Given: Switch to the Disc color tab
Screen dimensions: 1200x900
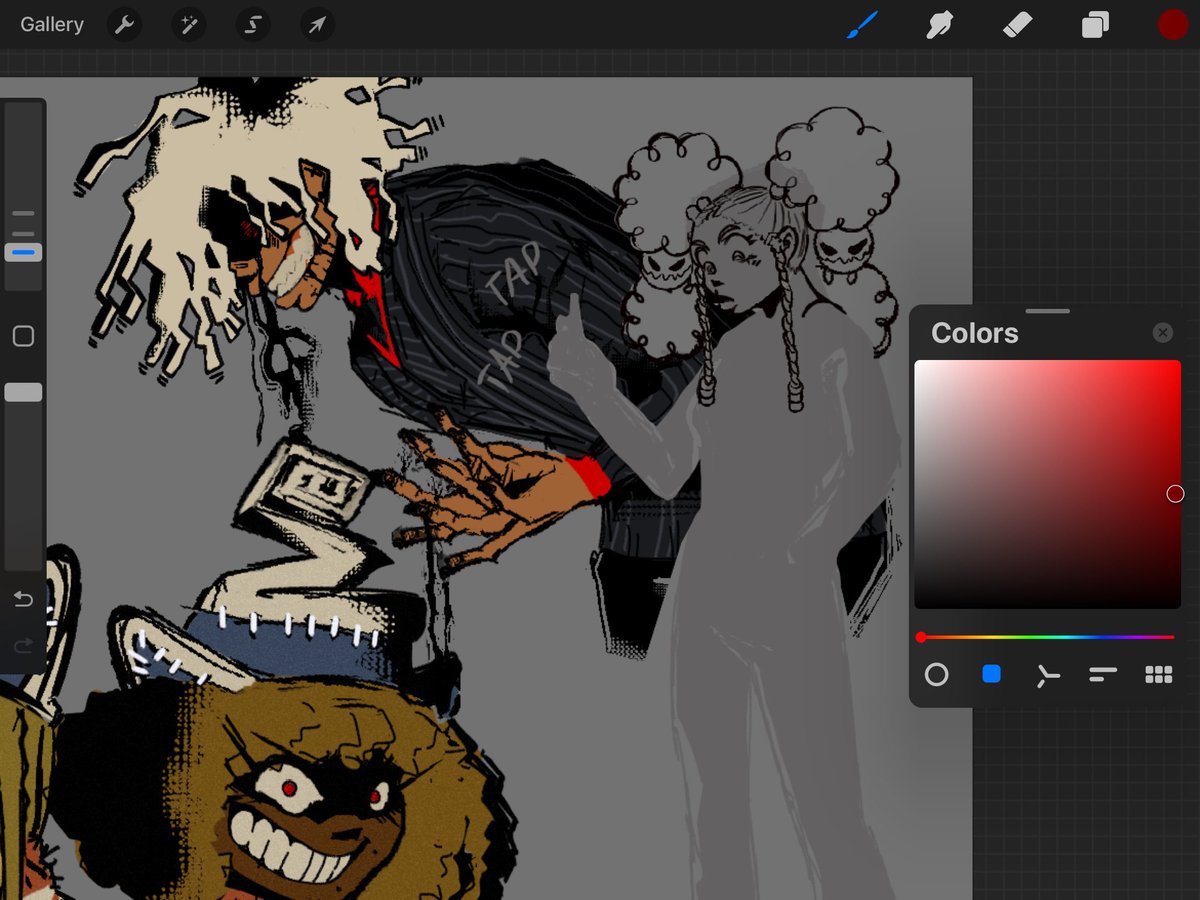Looking at the screenshot, I should (x=936, y=675).
